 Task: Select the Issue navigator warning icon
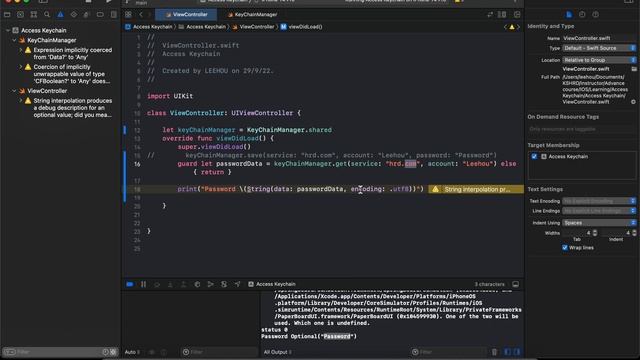click(60, 15)
